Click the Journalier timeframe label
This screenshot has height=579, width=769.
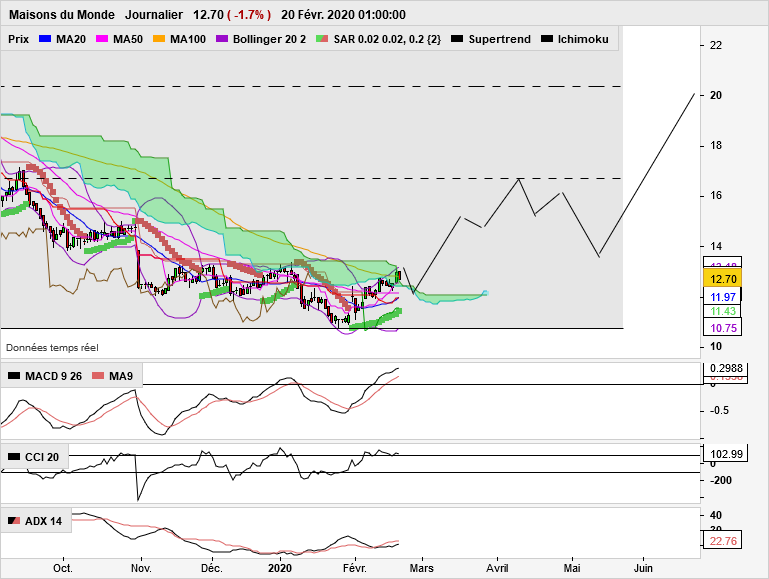click(154, 15)
